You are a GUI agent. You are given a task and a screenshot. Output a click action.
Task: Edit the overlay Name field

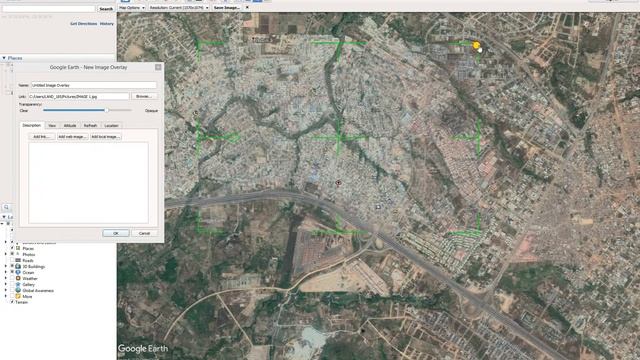93,85
